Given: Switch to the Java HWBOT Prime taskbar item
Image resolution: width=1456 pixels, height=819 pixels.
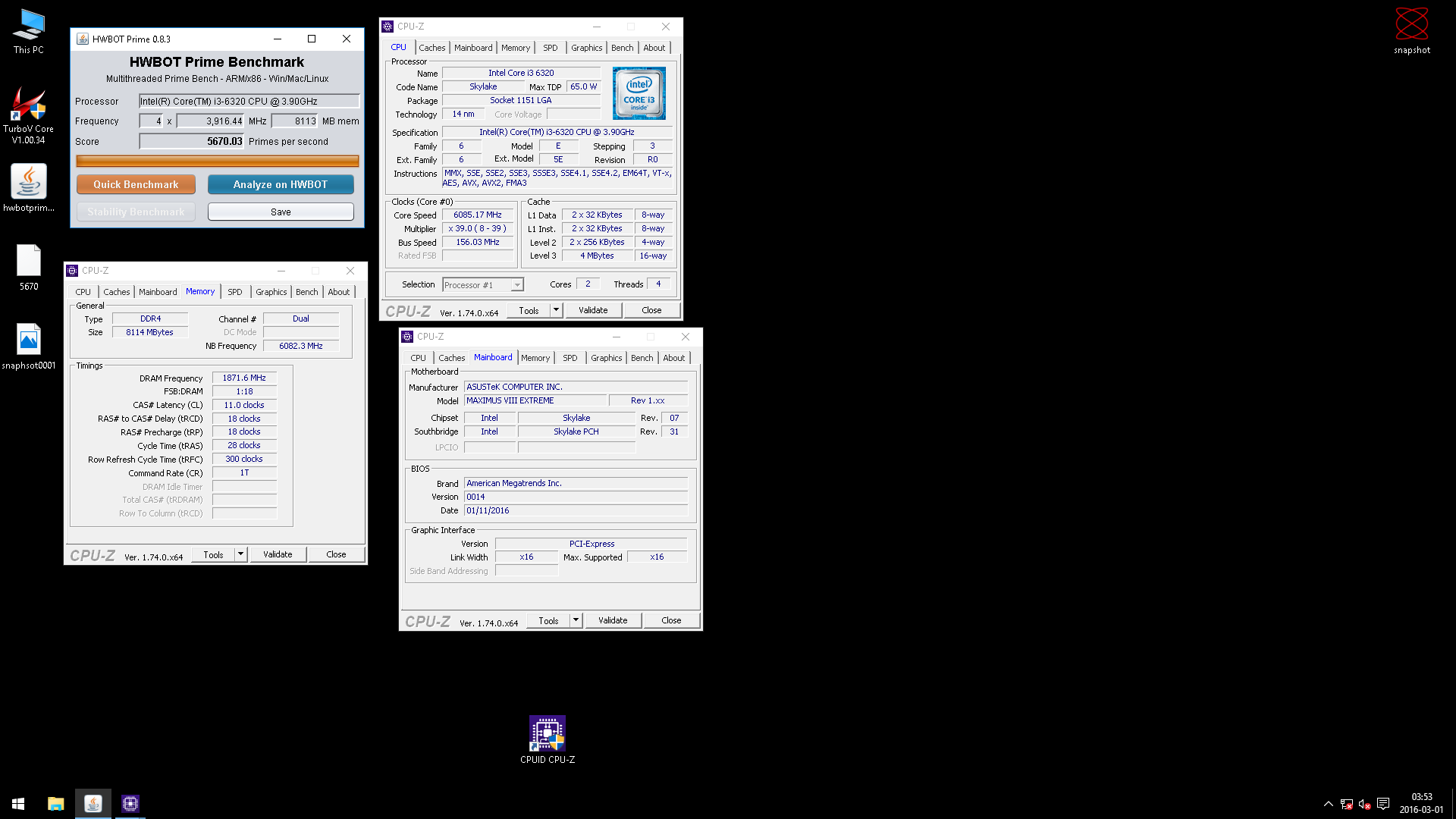Looking at the screenshot, I should coord(93,804).
